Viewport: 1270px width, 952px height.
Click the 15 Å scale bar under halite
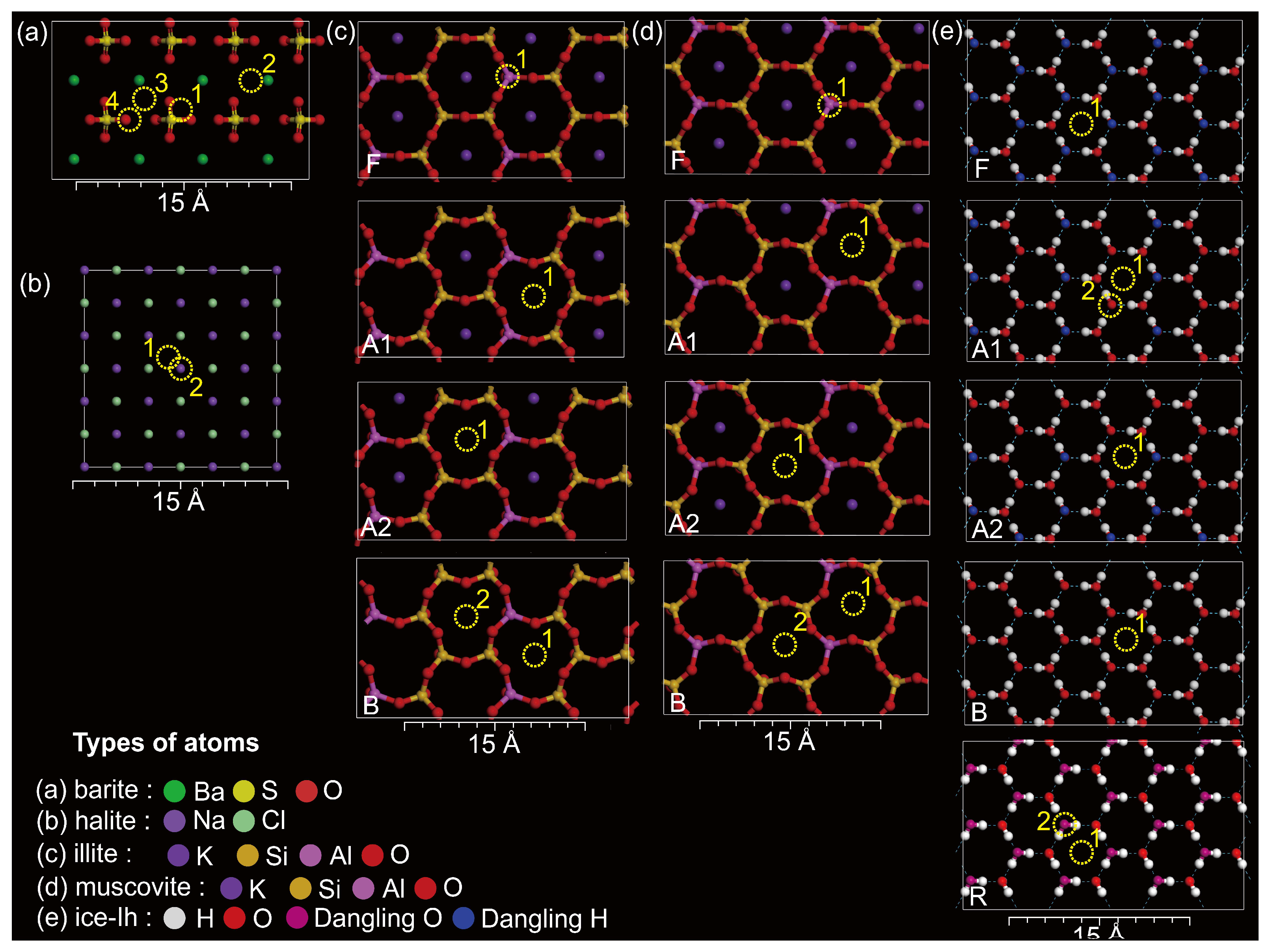[x=180, y=496]
